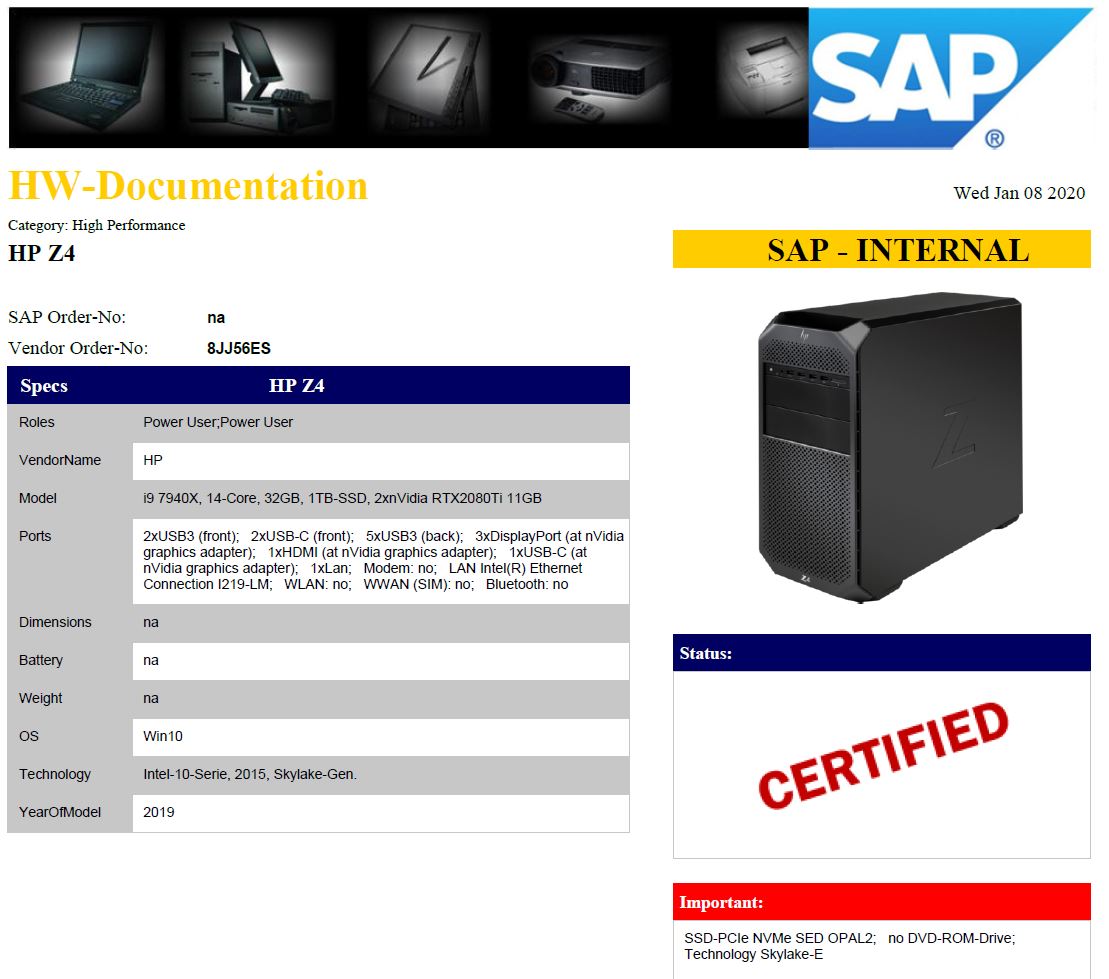This screenshot has height=979, width=1109.
Task: Click the Ports description cell
Action: pos(381,560)
